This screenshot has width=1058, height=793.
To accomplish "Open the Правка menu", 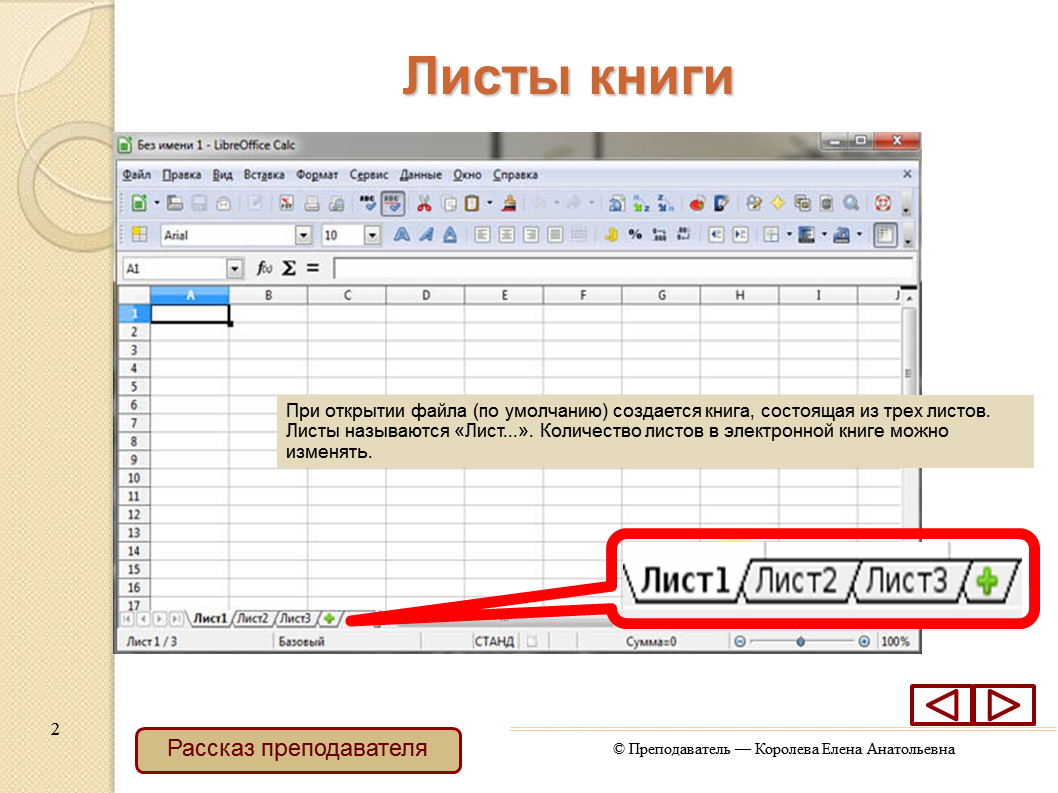I will click(182, 175).
